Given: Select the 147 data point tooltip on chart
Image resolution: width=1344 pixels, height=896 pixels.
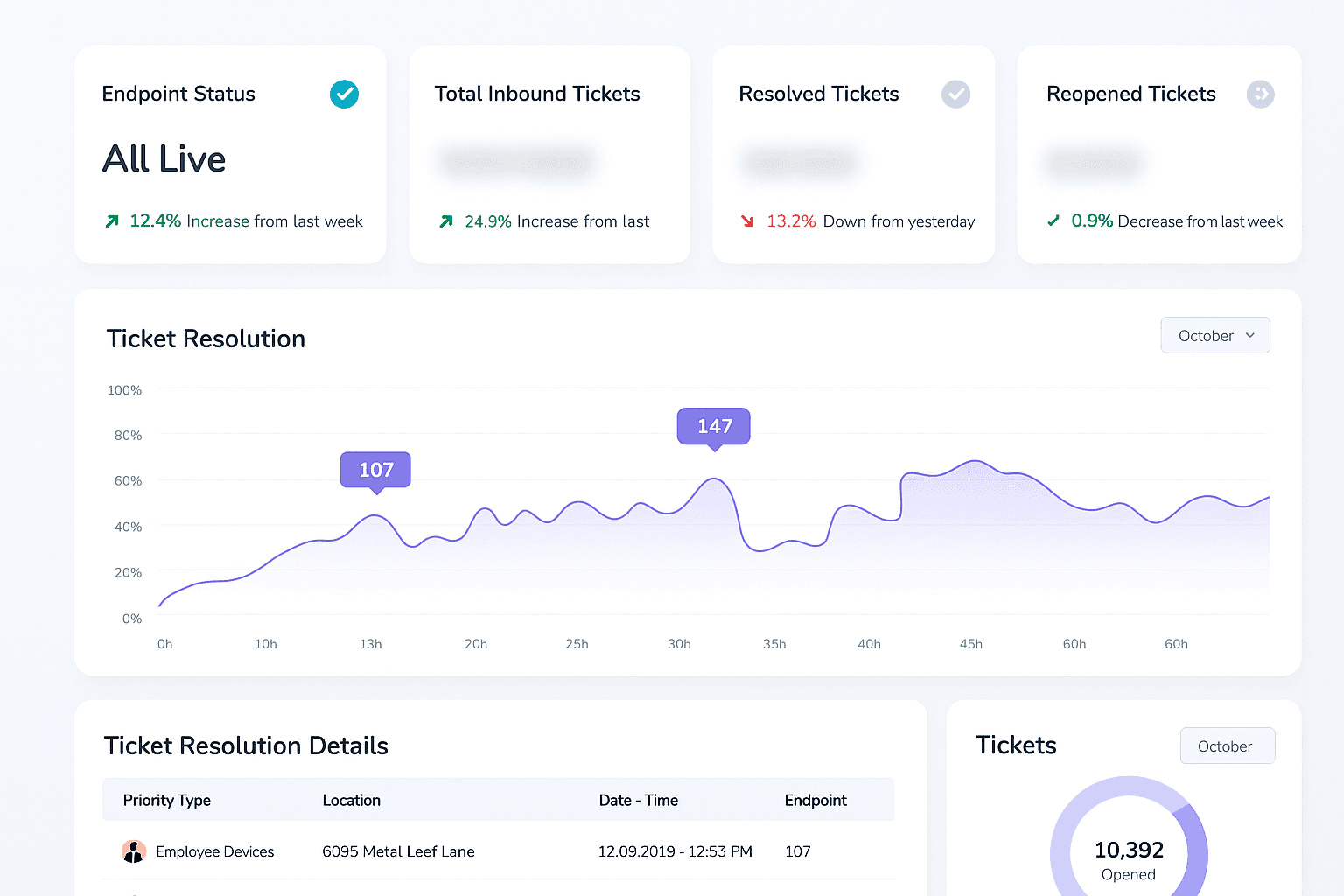Looking at the screenshot, I should click(x=713, y=426).
